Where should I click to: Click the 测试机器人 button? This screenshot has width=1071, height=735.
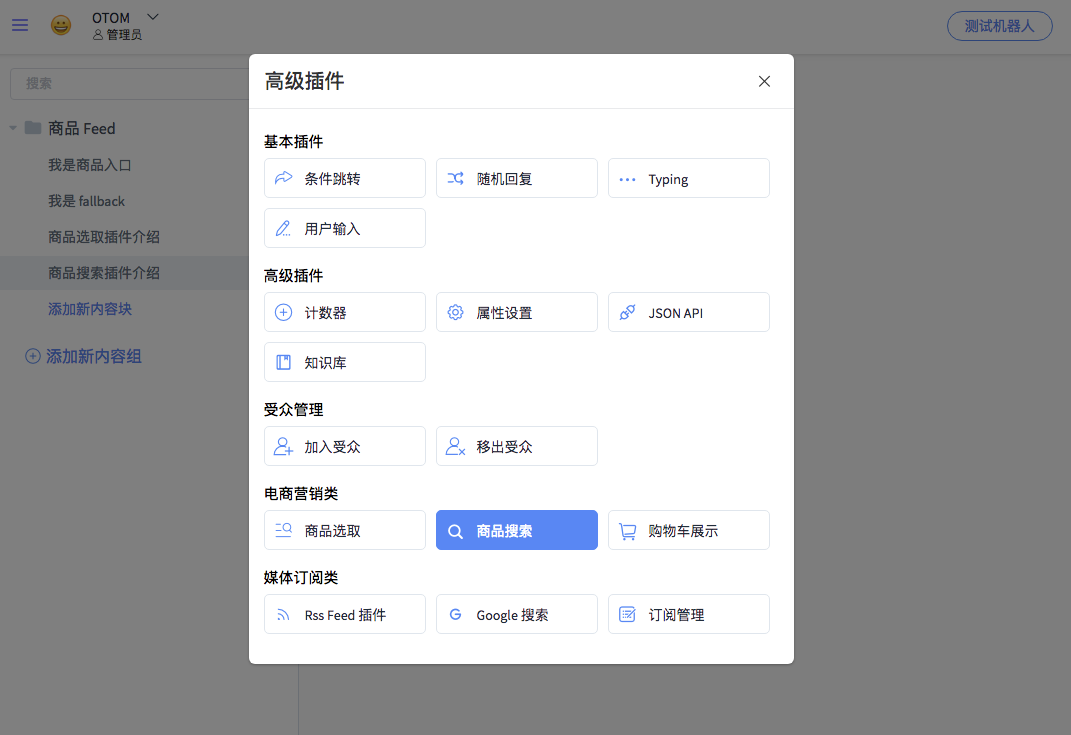pyautogui.click(x=999, y=26)
